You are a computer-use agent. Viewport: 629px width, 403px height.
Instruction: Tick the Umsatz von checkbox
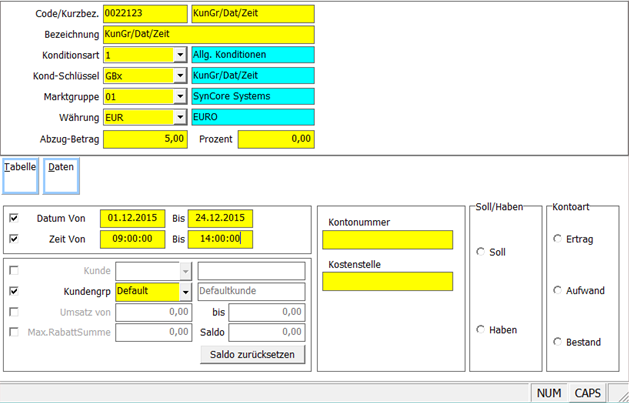pos(13,312)
